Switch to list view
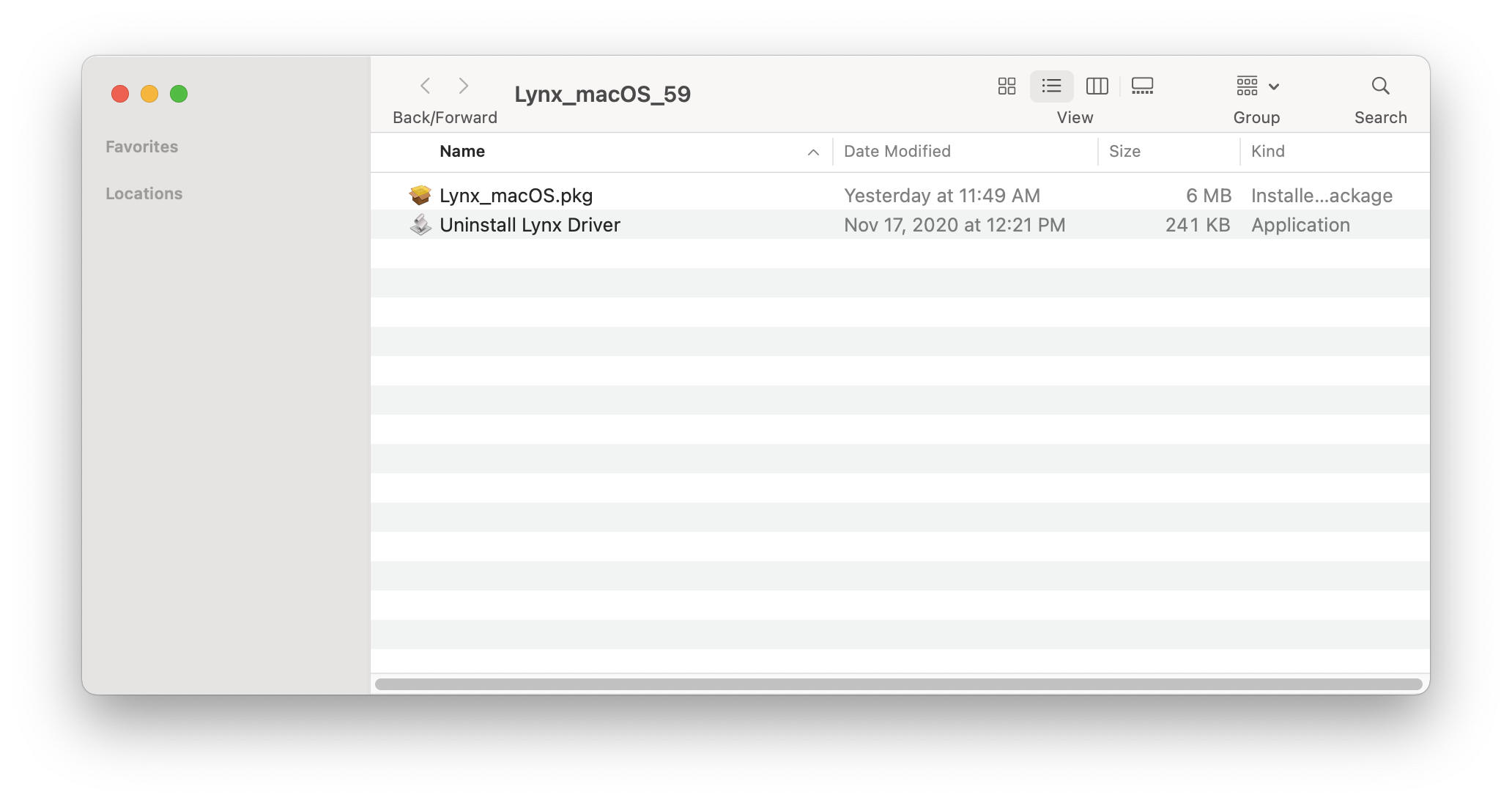Image resolution: width=1512 pixels, height=803 pixels. [x=1051, y=86]
